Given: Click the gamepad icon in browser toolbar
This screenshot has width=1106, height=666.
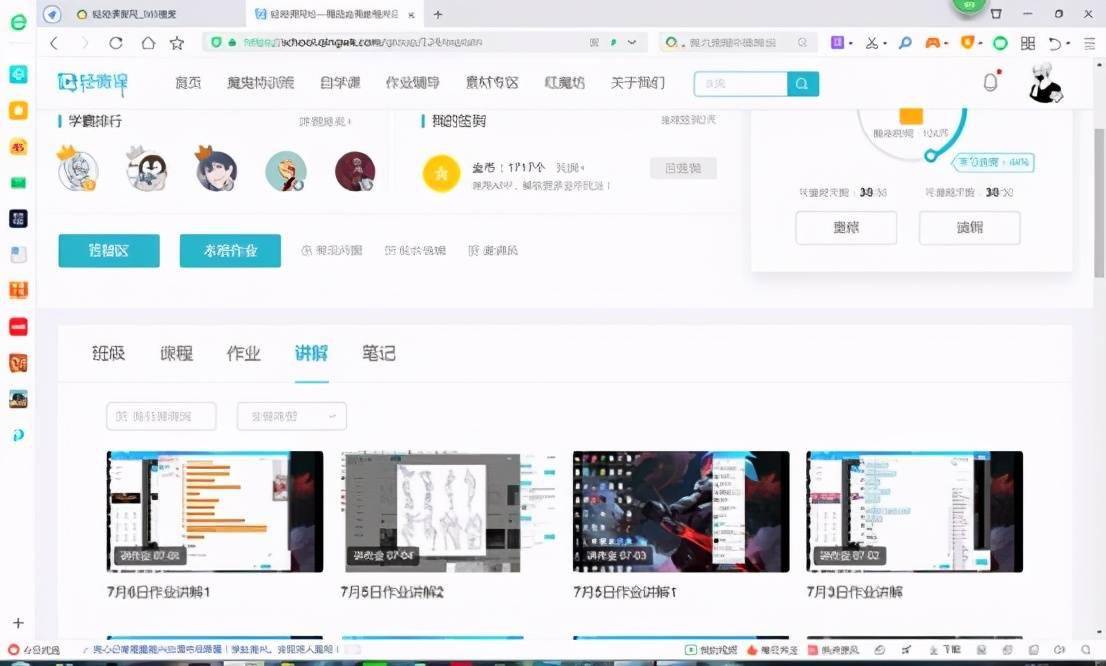Looking at the screenshot, I should click(932, 43).
